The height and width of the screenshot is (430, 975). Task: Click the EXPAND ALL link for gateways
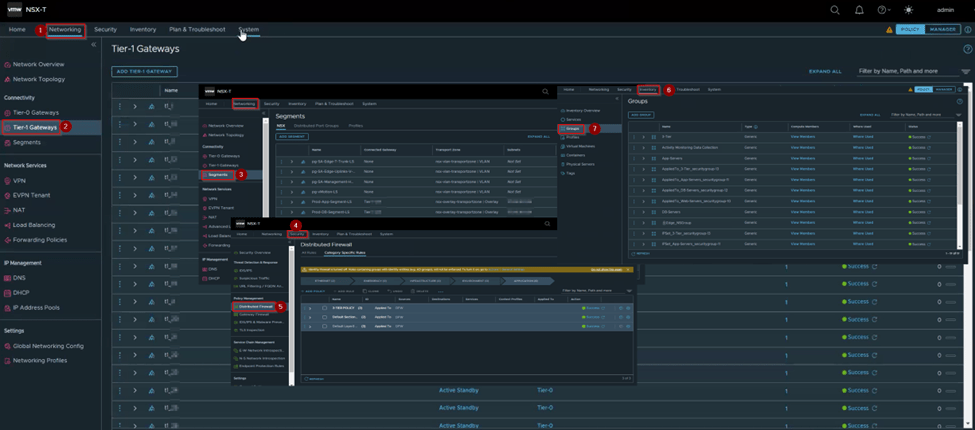click(x=824, y=72)
